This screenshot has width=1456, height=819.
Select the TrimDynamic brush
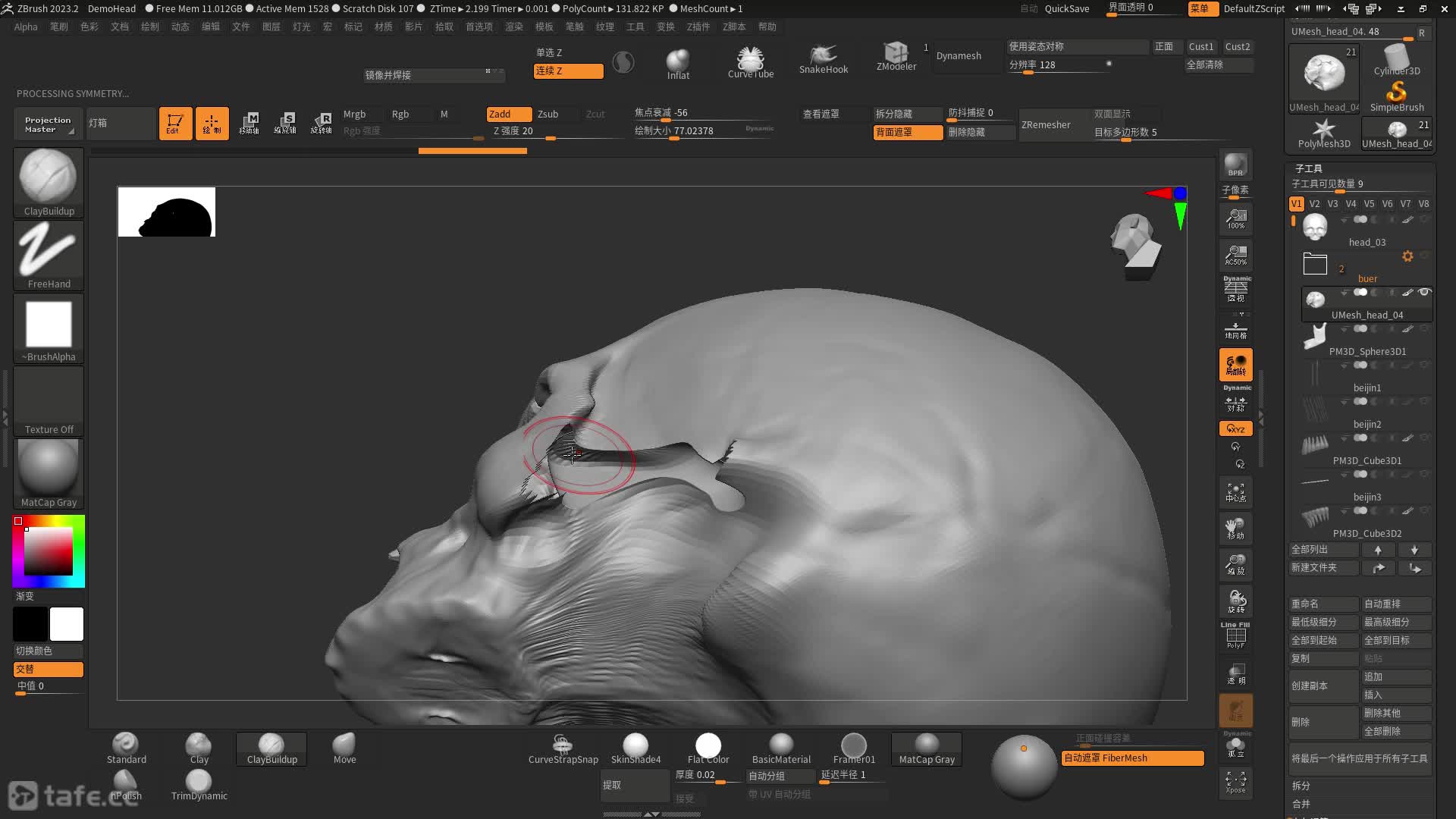[199, 785]
